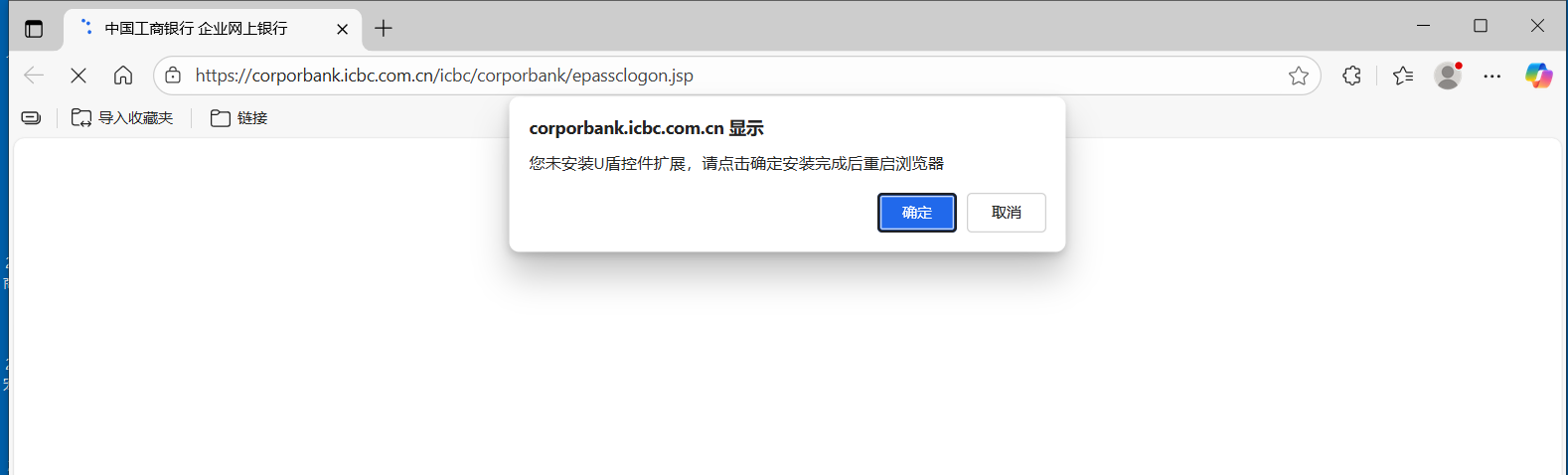Open the 导入收藏夹 bookmark item
The height and width of the screenshot is (475, 1568).
(122, 118)
